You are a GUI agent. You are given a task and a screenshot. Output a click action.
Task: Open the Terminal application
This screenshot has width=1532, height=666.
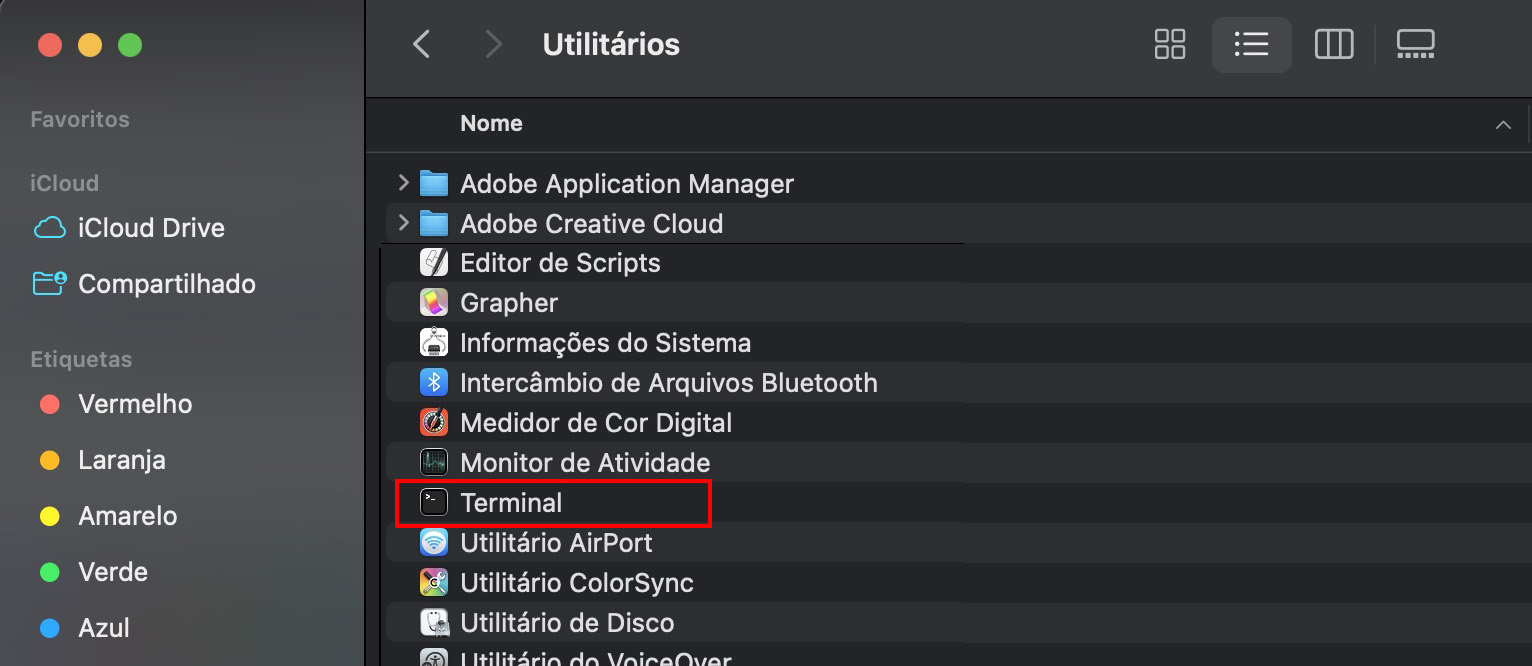click(511, 502)
